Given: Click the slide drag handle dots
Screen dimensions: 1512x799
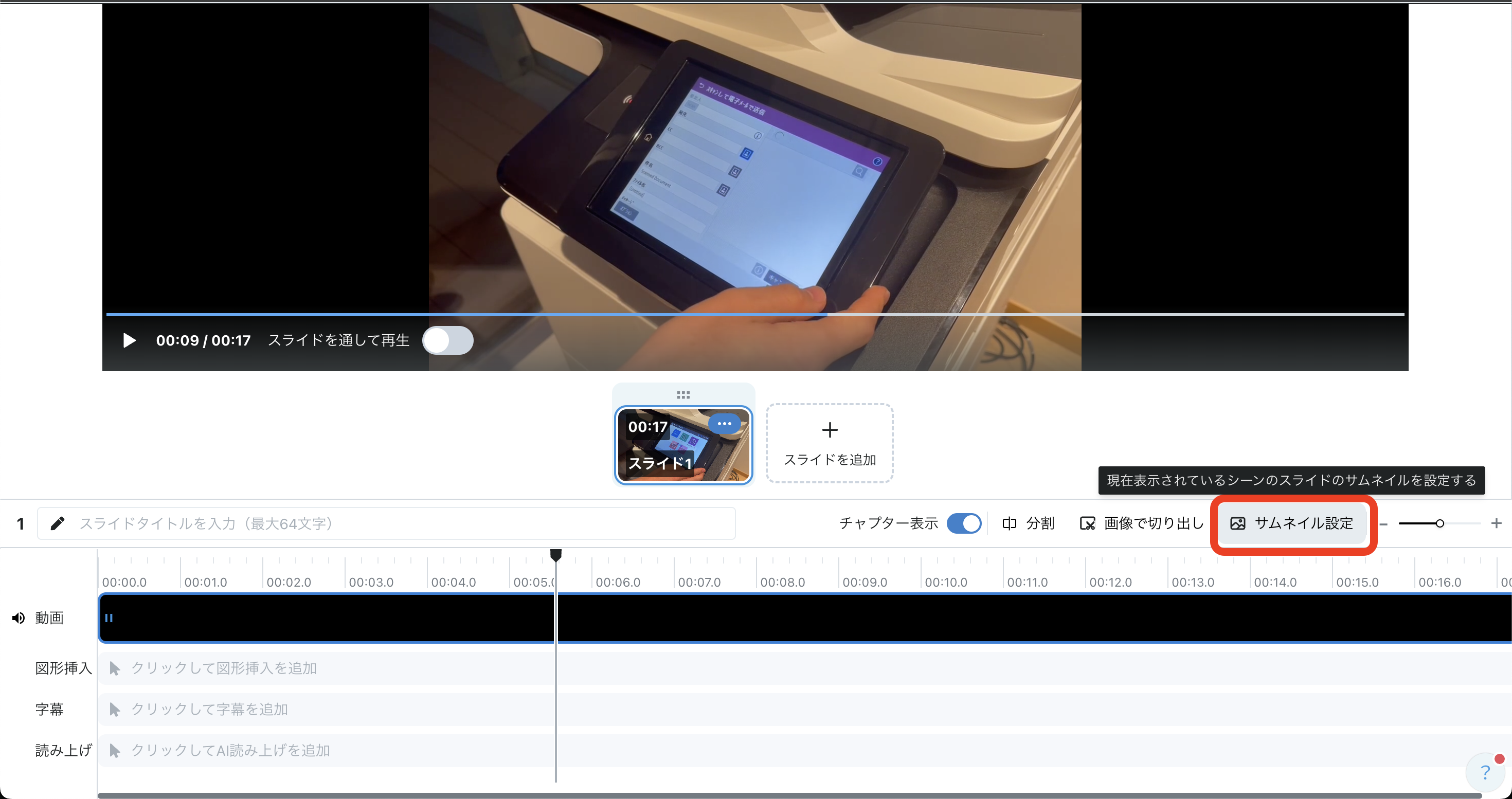Looking at the screenshot, I should (683, 395).
